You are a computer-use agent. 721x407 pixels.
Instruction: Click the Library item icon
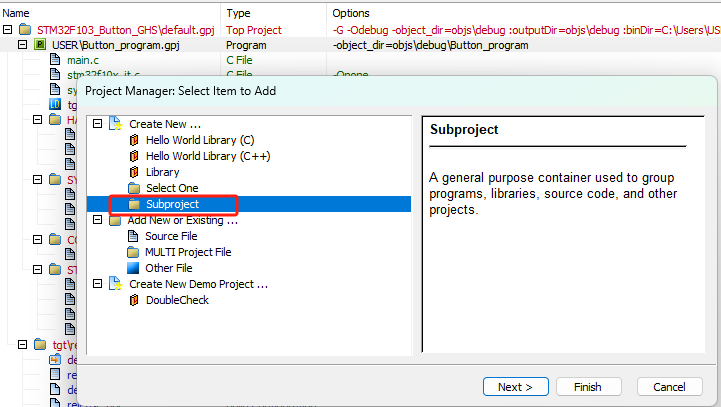pos(134,172)
